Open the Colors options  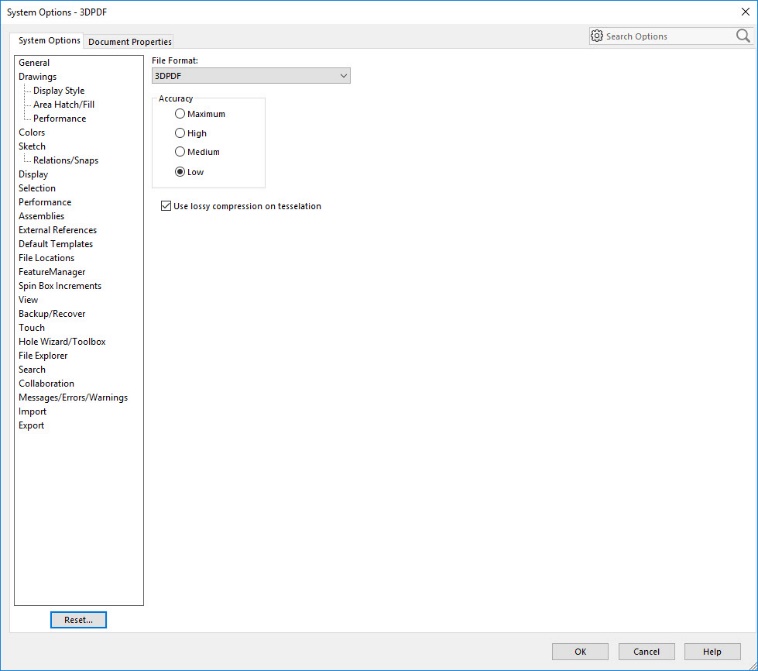(x=31, y=132)
